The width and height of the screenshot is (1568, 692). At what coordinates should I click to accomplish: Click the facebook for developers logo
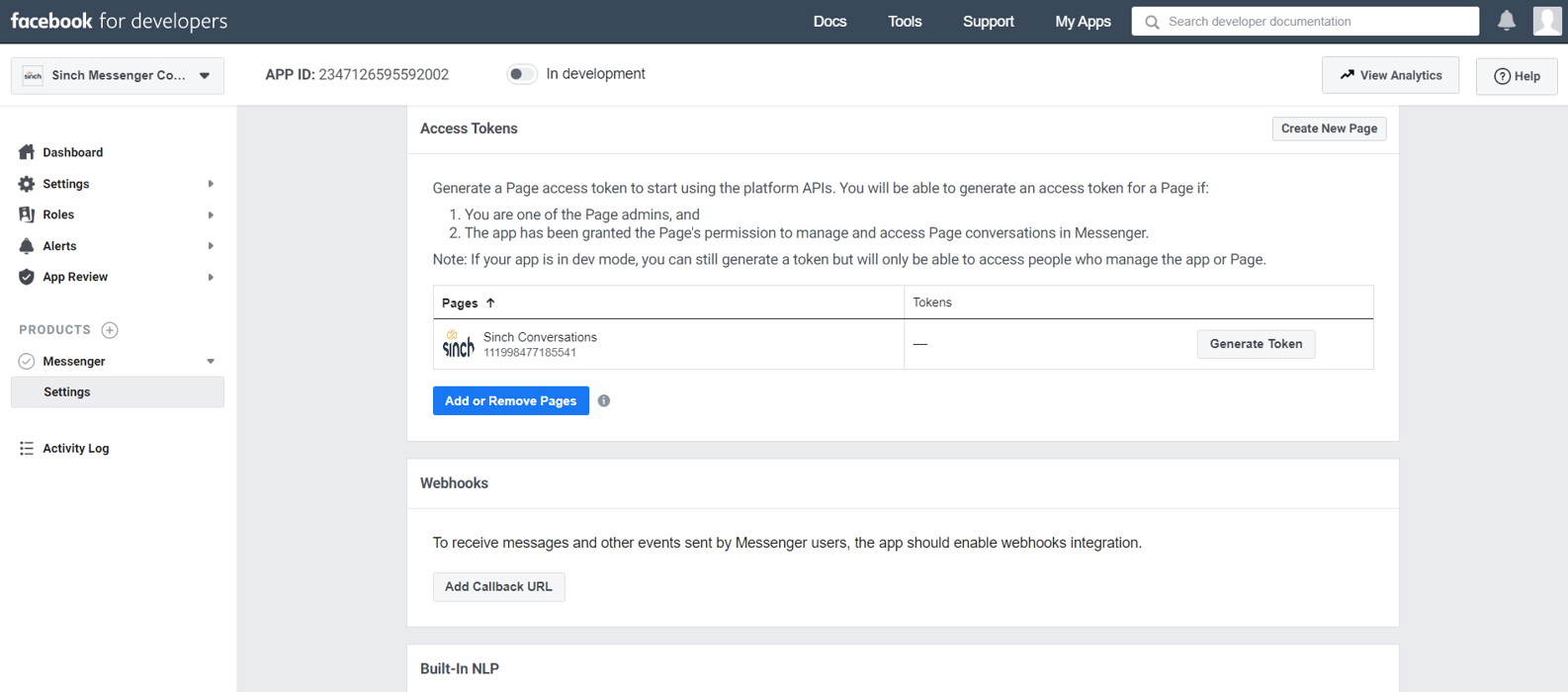119,21
